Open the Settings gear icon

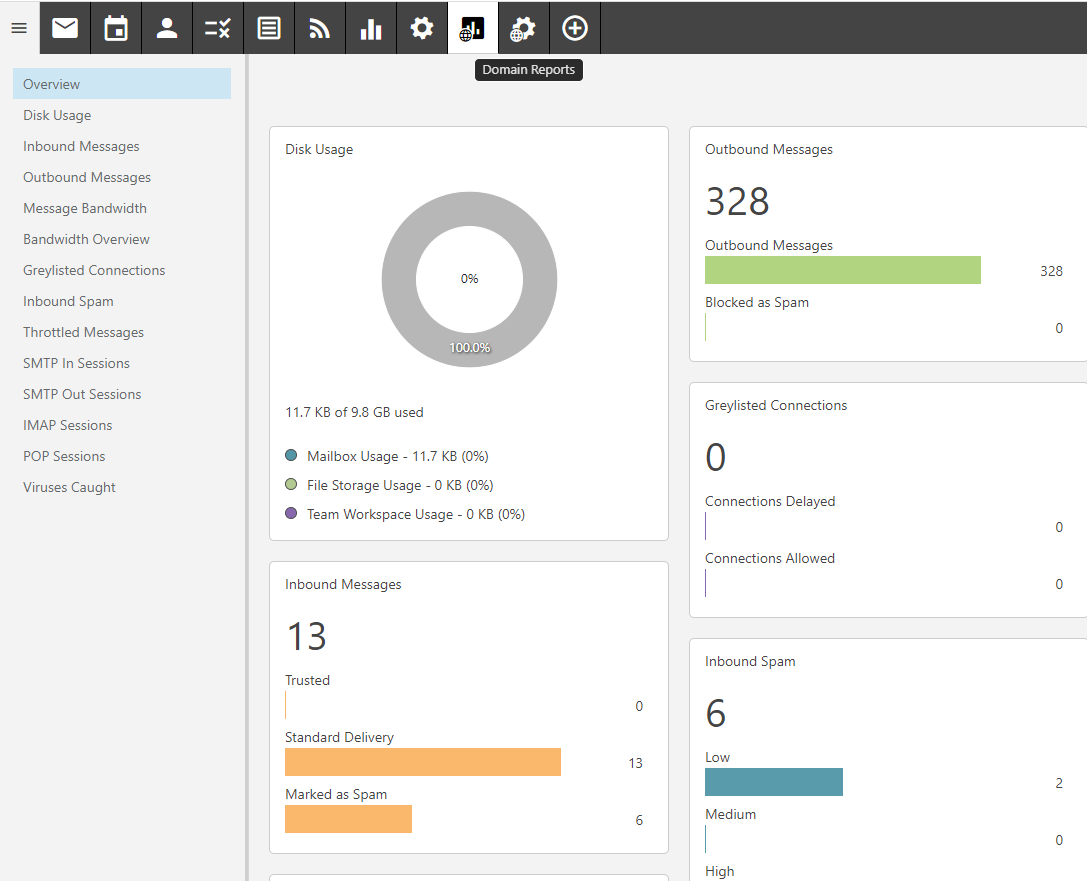tap(422, 28)
